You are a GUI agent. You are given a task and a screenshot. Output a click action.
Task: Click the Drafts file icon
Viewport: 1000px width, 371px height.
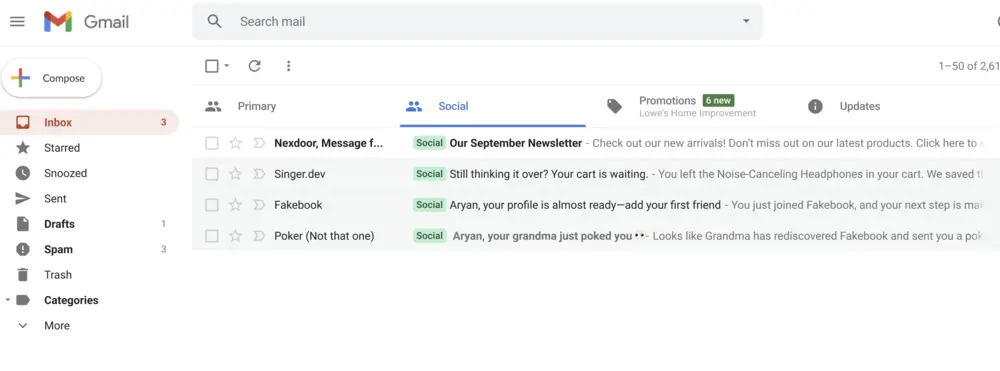point(23,224)
